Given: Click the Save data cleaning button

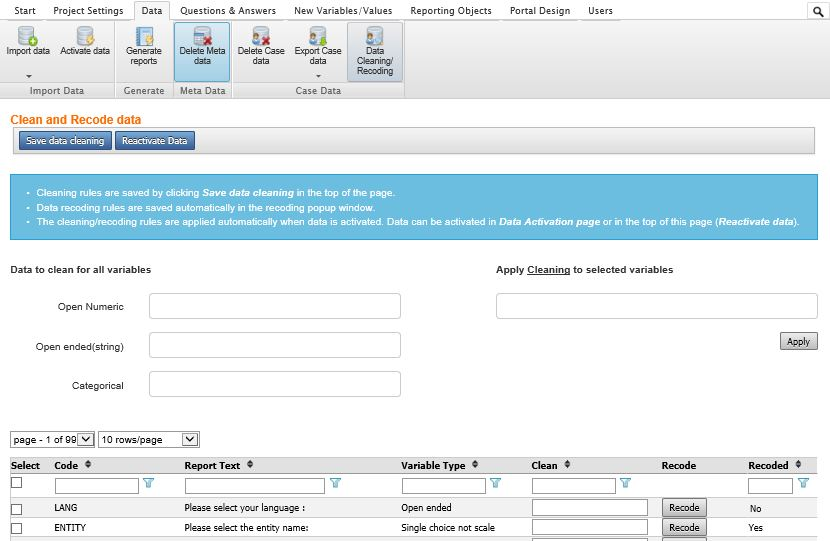Looking at the screenshot, I should click(65, 141).
